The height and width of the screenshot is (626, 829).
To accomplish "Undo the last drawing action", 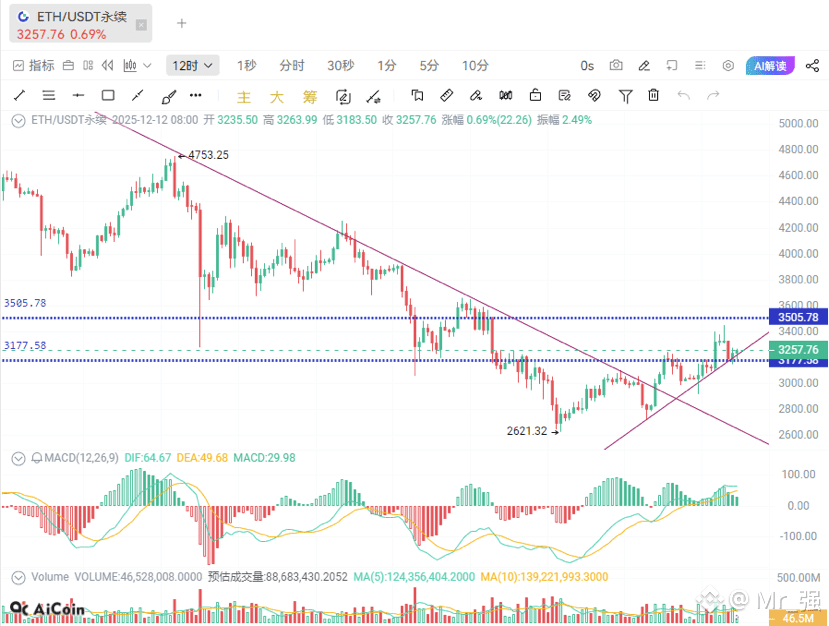I will (684, 96).
